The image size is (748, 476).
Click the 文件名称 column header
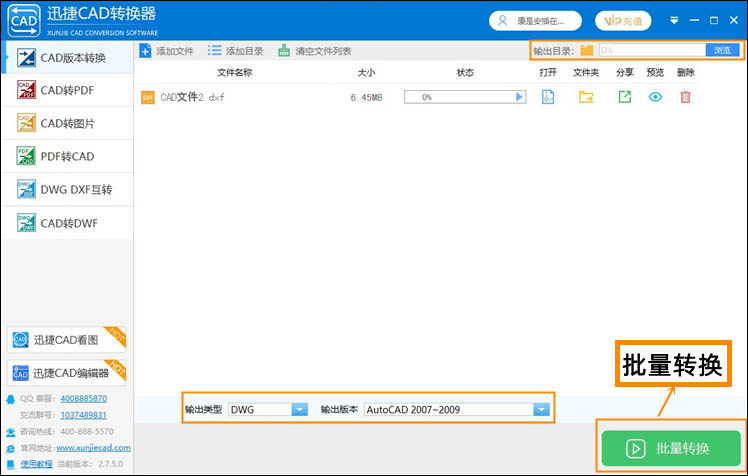tap(234, 72)
